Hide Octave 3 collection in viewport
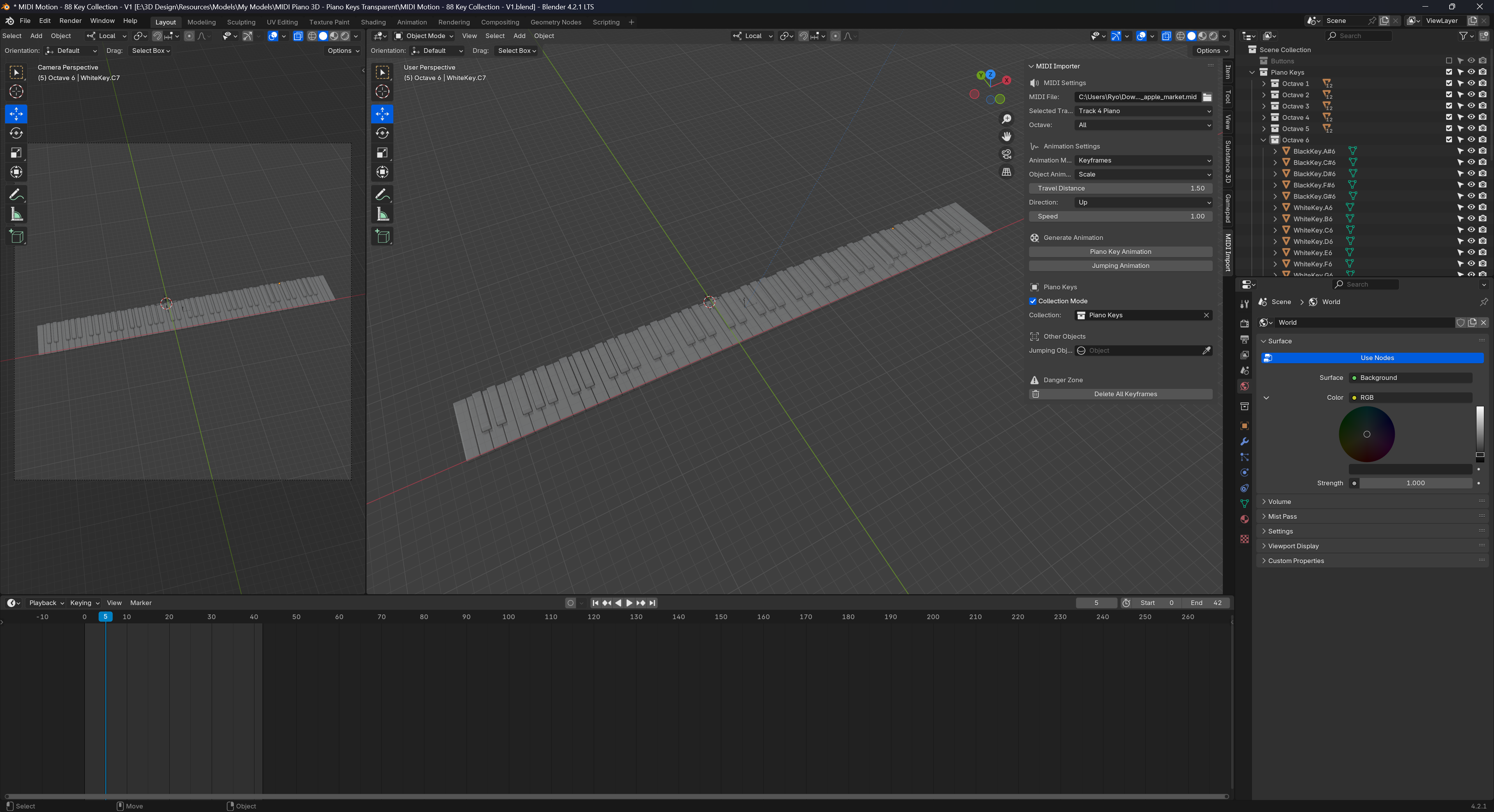Screen dimensions: 1494x812 pyautogui.click(x=1471, y=106)
